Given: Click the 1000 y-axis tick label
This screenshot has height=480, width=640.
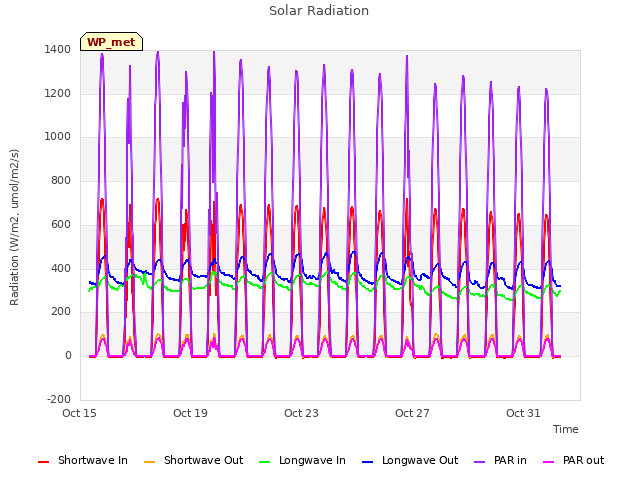Looking at the screenshot, I should [x=58, y=137].
